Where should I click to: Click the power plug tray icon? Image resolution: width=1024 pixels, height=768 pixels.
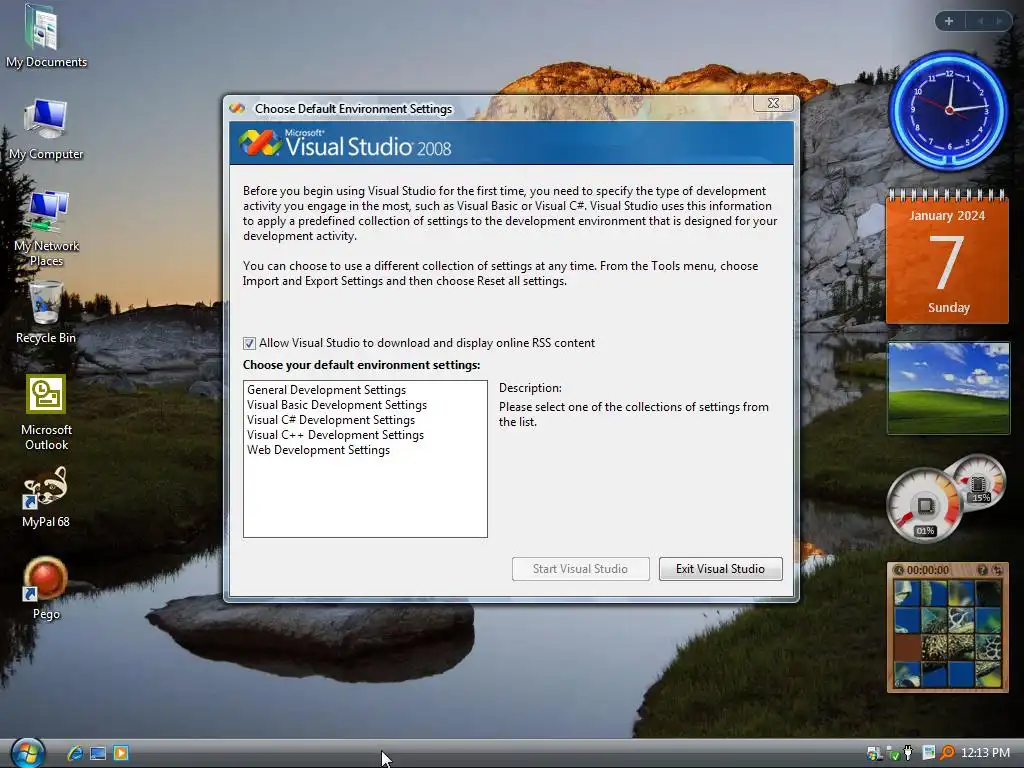pos(908,752)
